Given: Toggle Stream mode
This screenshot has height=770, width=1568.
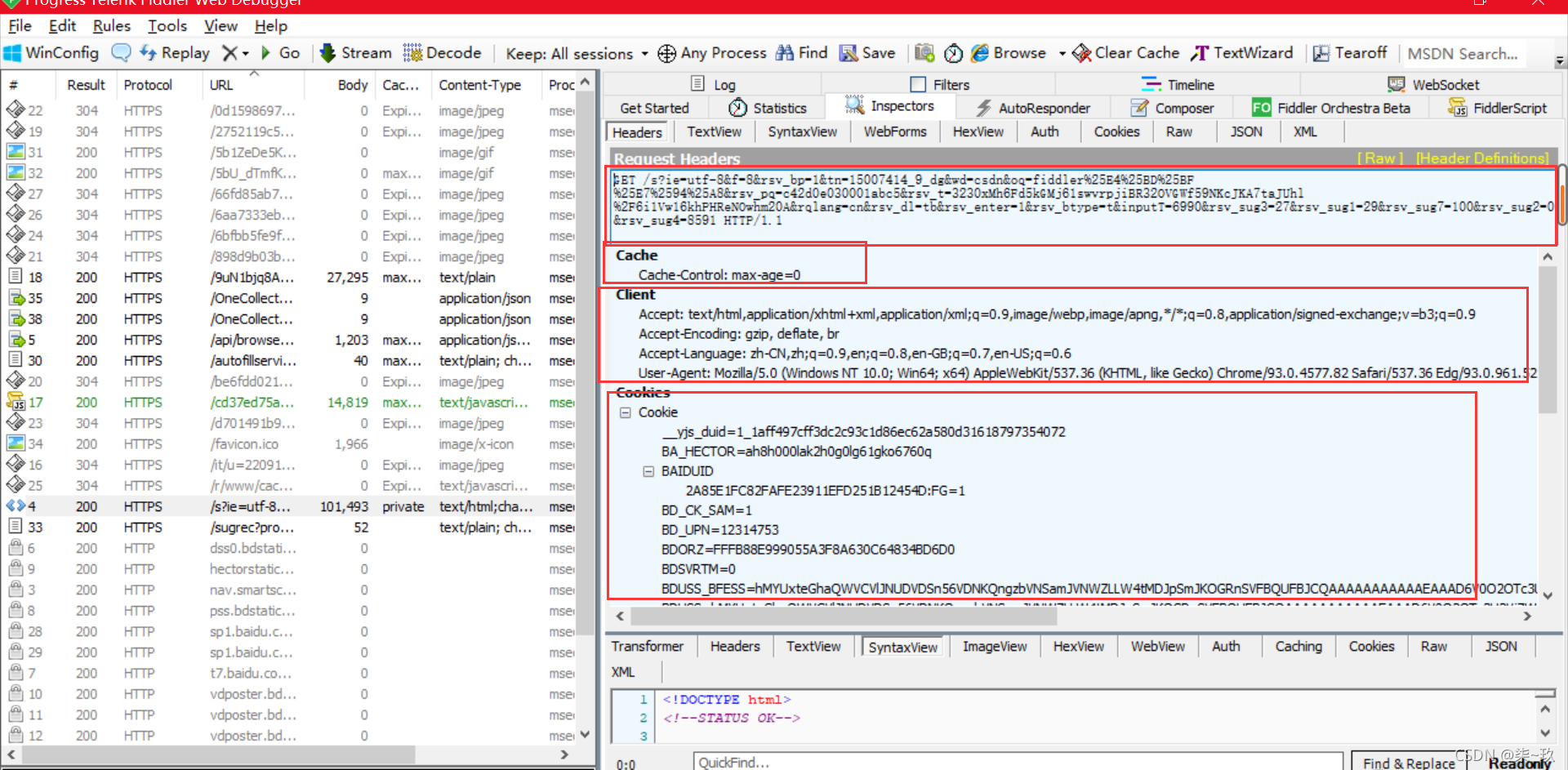Looking at the screenshot, I should (355, 53).
